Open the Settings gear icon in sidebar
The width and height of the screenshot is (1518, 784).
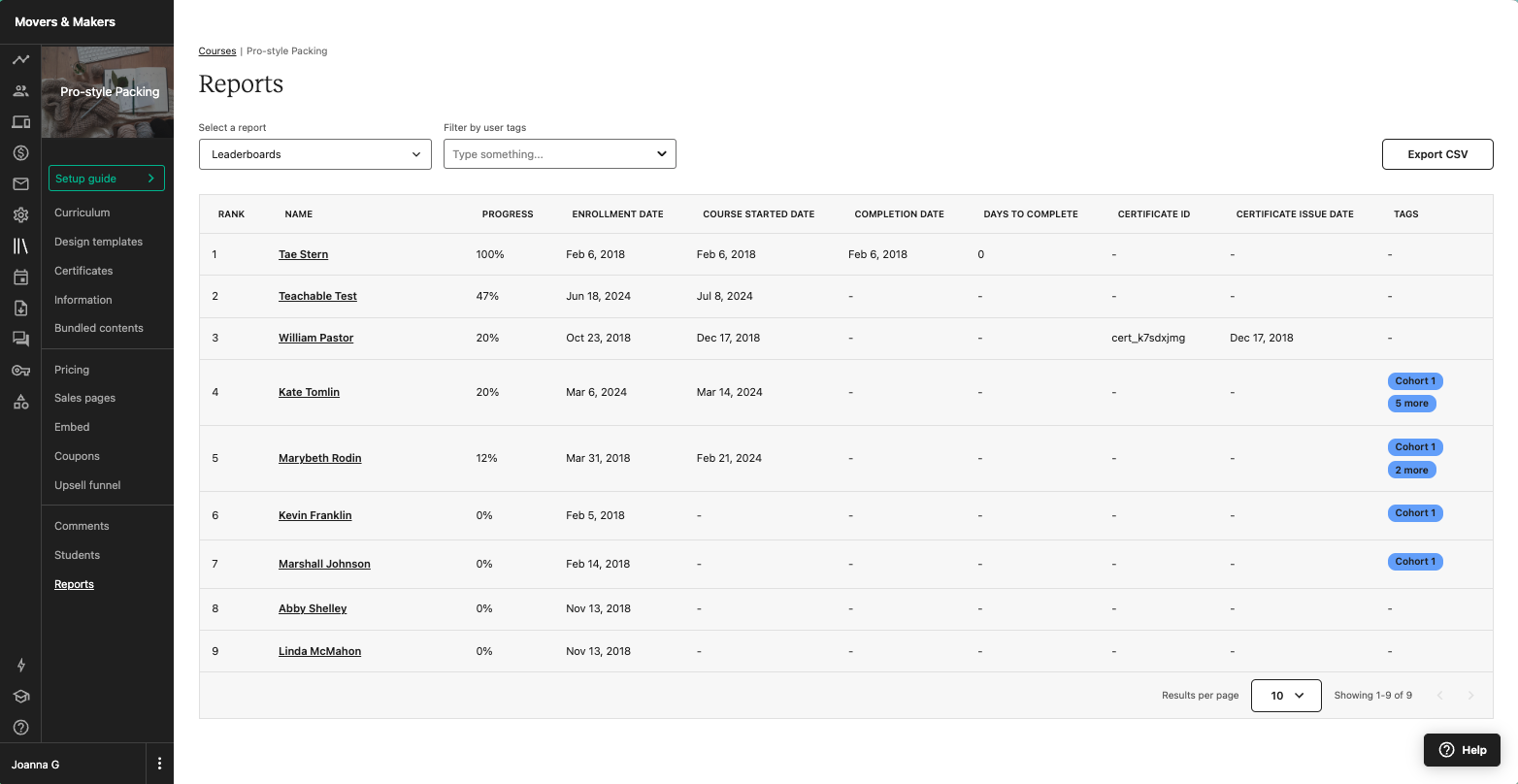pos(20,215)
